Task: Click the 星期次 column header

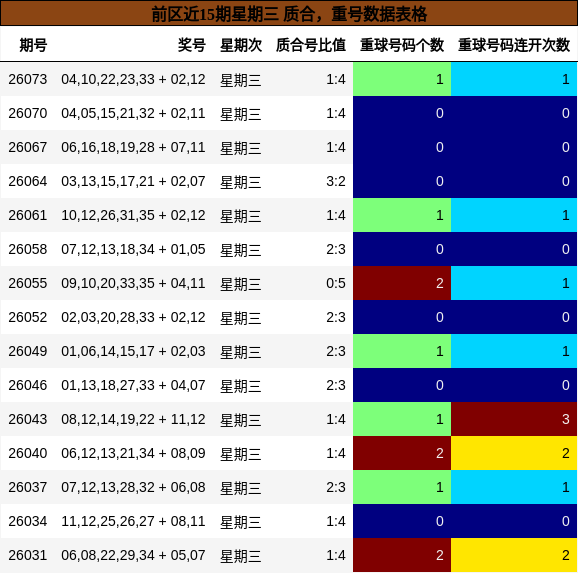Action: pyautogui.click(x=241, y=45)
